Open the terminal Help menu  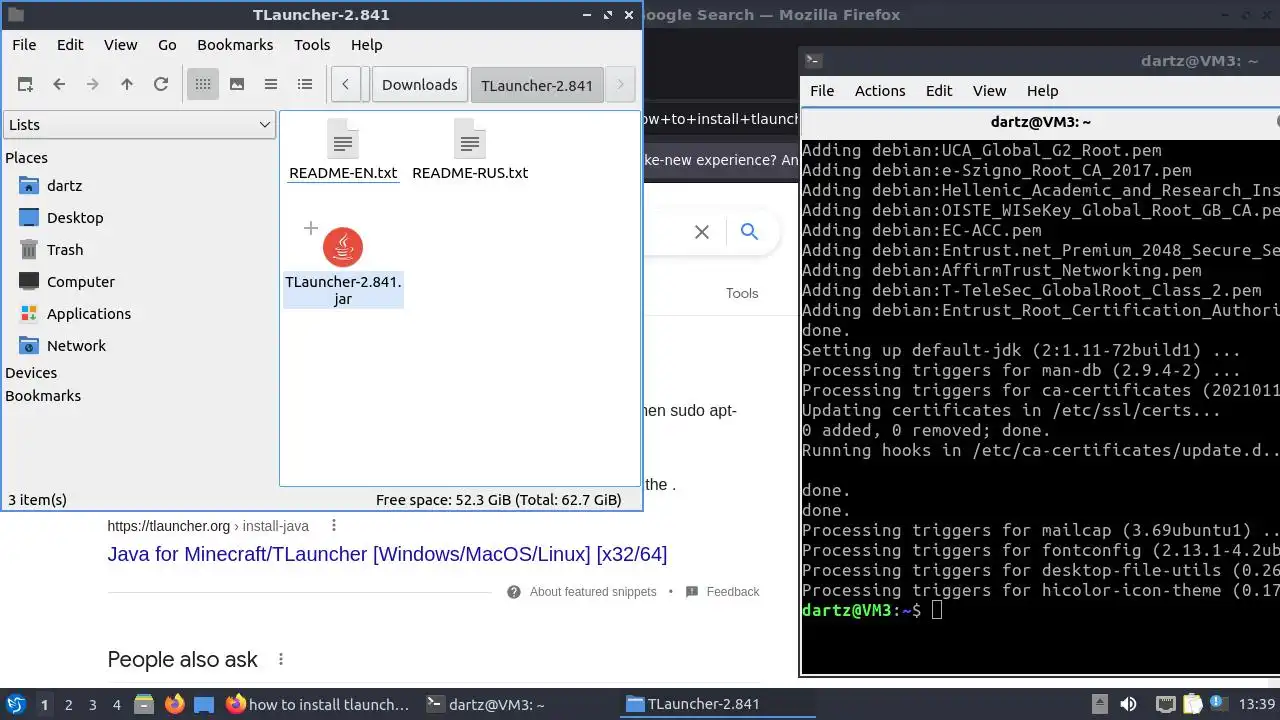point(1042,91)
